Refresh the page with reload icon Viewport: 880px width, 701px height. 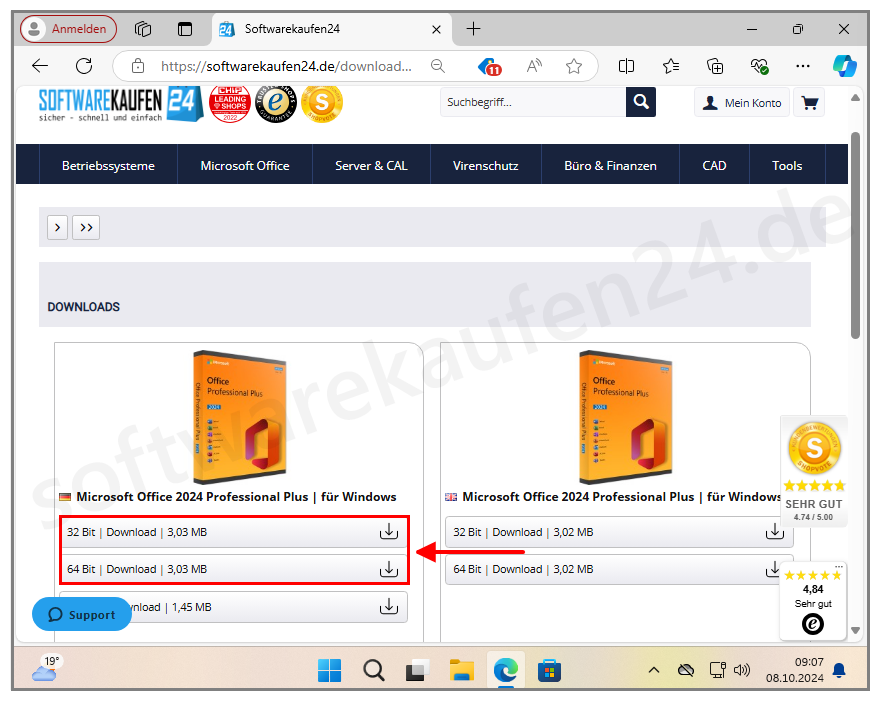[x=84, y=66]
